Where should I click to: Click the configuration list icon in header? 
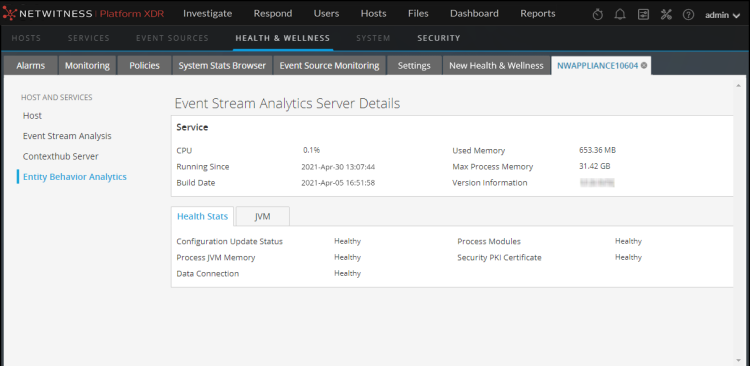coord(643,14)
